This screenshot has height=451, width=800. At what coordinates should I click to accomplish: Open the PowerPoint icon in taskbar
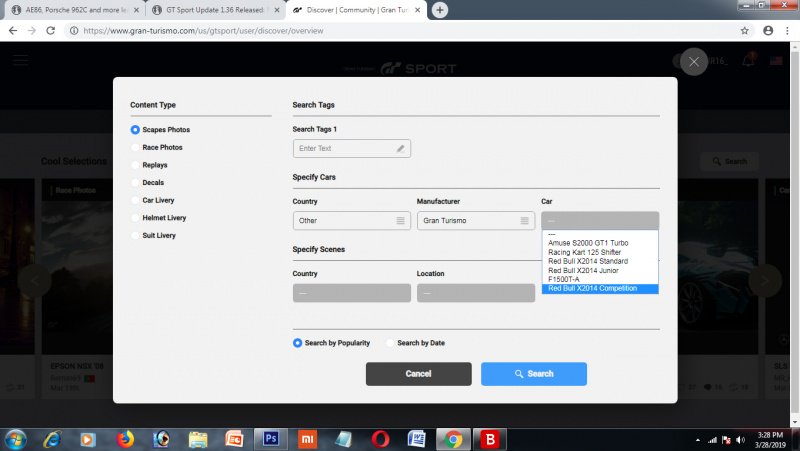point(234,439)
